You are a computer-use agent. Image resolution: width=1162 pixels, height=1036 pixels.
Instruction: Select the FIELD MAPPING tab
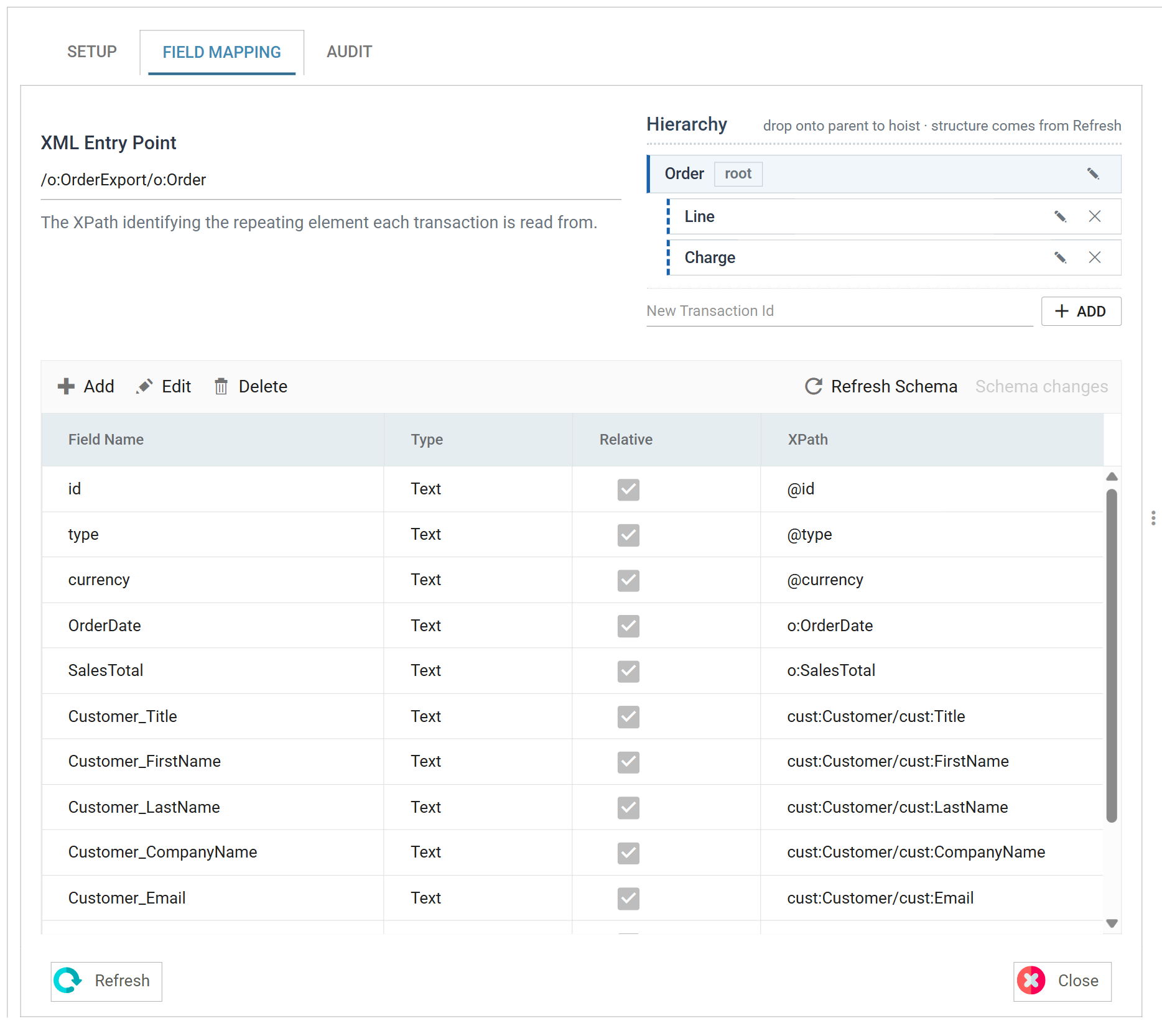point(221,52)
